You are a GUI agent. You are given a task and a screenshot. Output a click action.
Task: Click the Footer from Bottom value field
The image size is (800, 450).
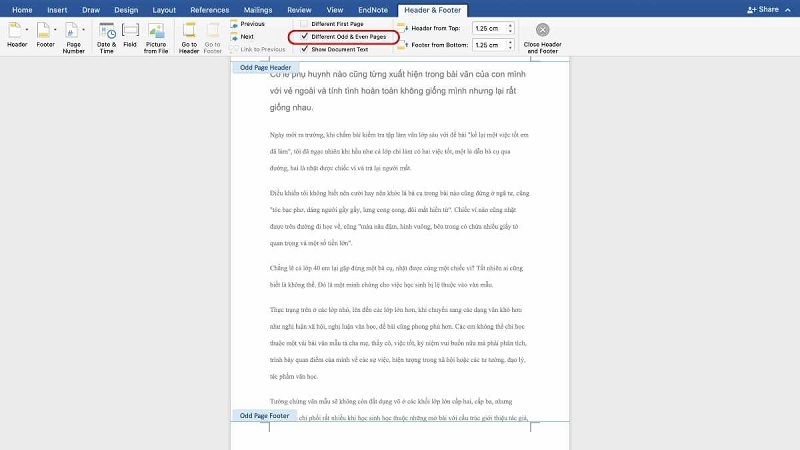click(489, 45)
